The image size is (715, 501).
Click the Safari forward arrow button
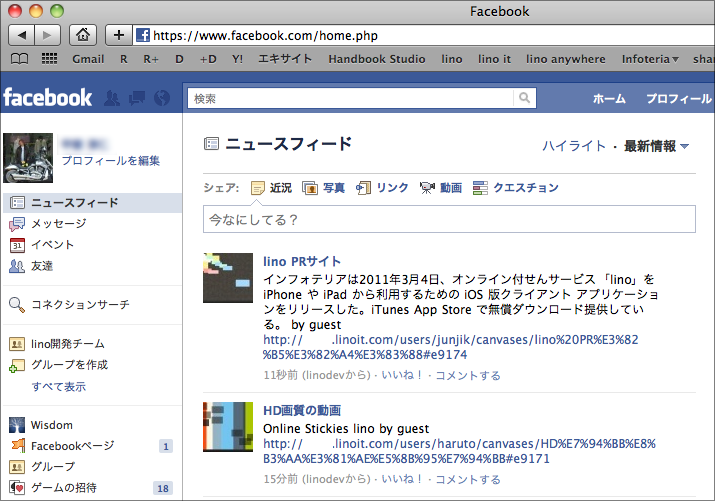pyautogui.click(x=47, y=35)
